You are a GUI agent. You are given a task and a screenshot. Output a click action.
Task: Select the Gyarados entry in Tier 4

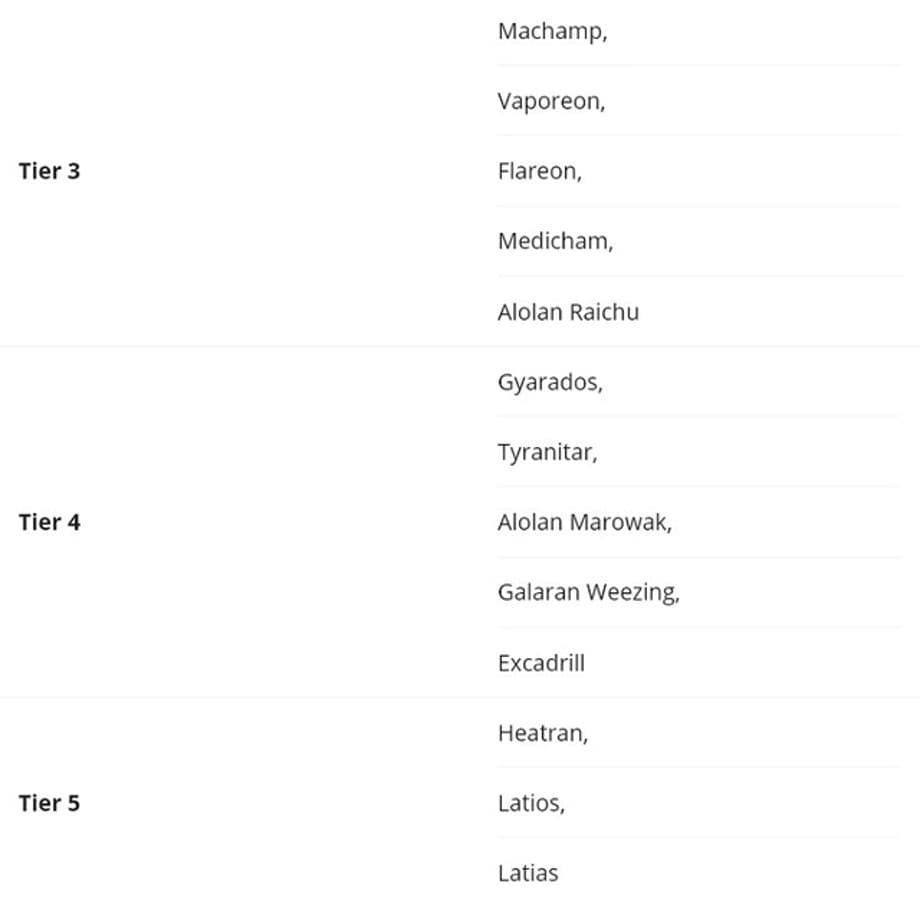click(x=549, y=382)
